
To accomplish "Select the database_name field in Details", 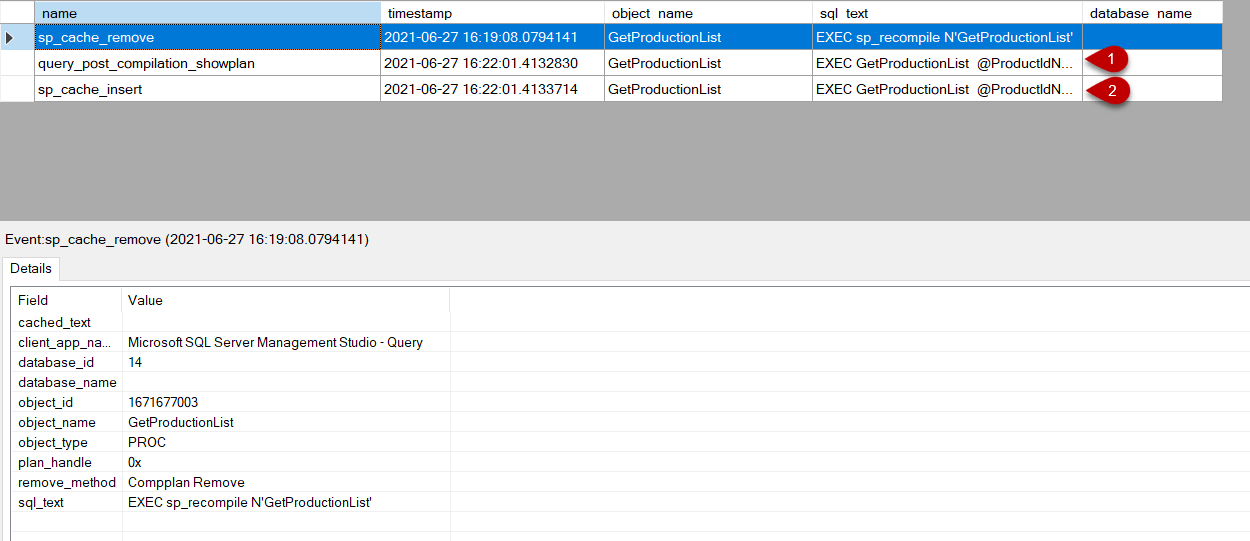I will 67,382.
